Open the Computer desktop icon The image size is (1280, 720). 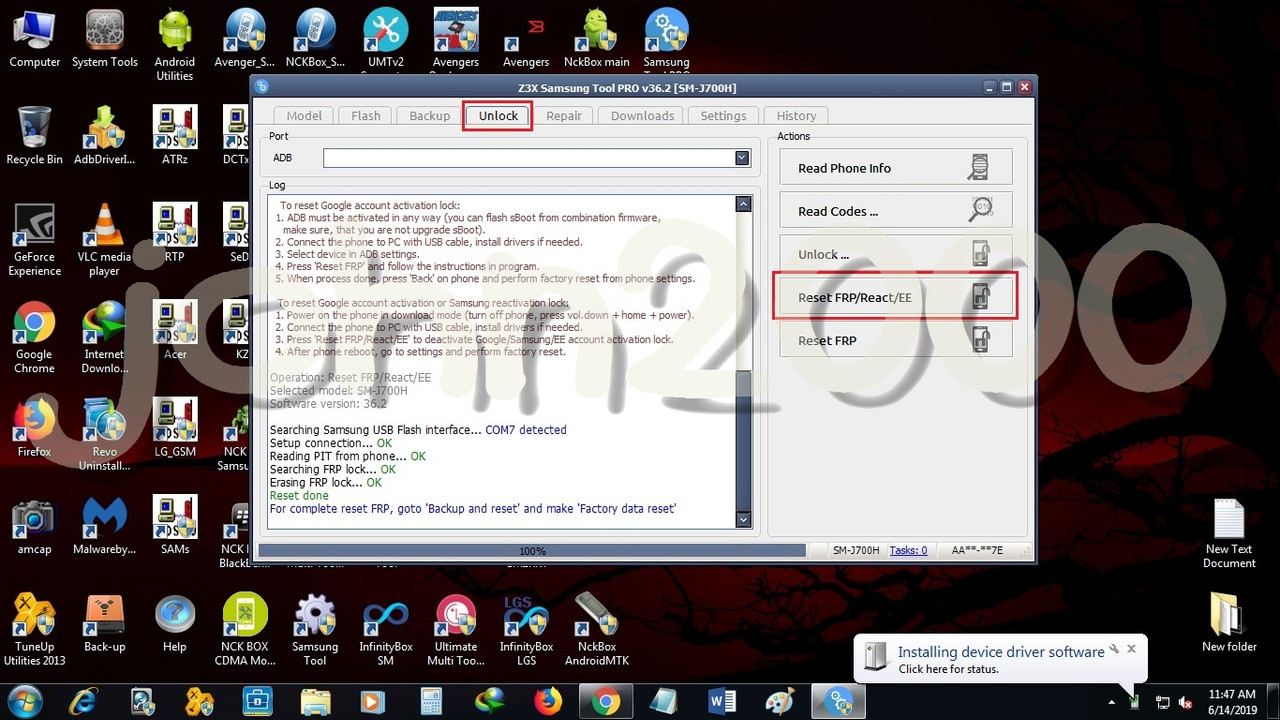pos(35,40)
